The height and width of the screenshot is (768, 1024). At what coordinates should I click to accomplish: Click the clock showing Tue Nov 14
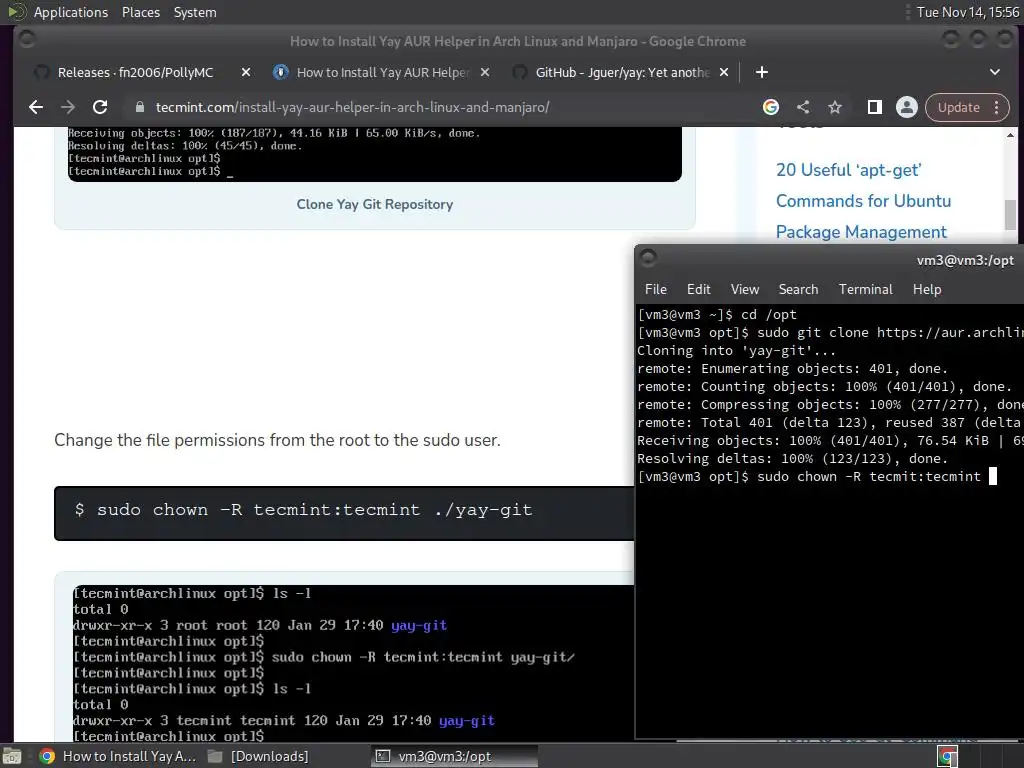pyautogui.click(x=967, y=12)
